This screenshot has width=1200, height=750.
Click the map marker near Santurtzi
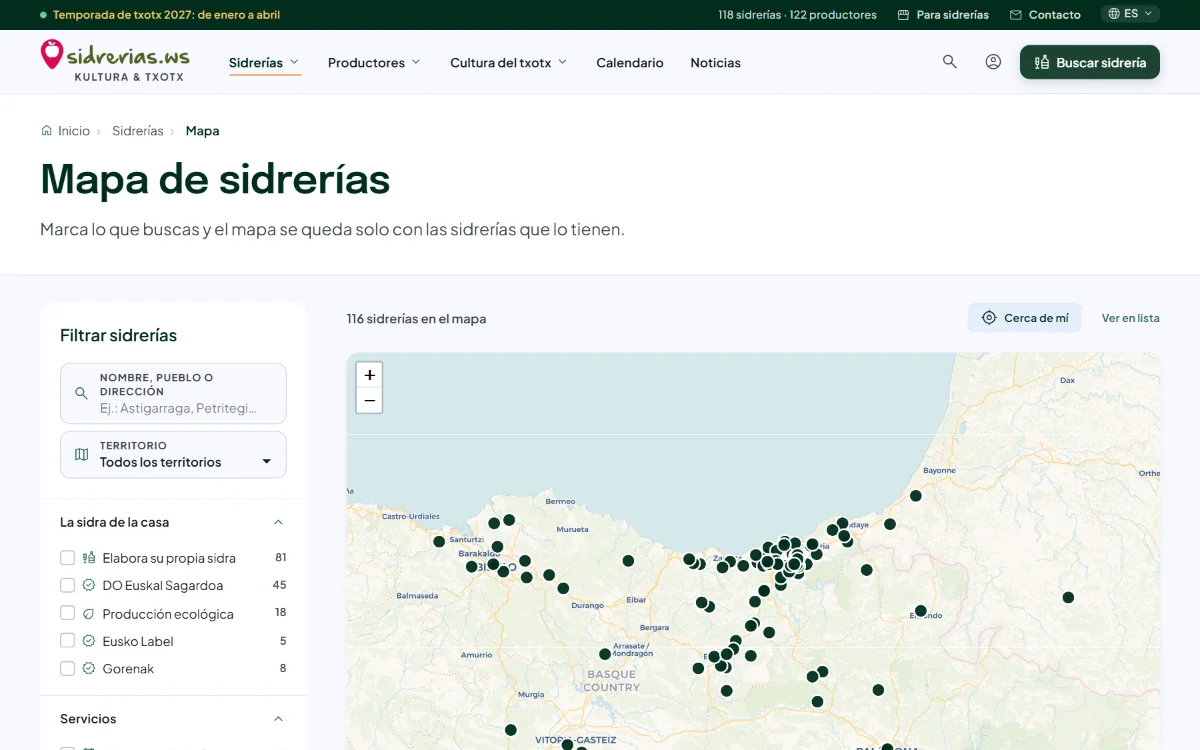pyautogui.click(x=439, y=542)
